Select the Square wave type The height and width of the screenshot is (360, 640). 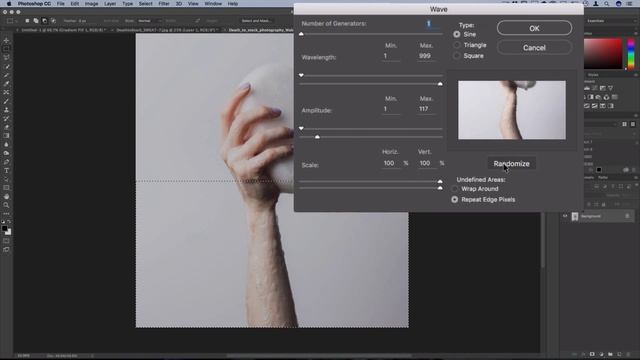(x=457, y=56)
